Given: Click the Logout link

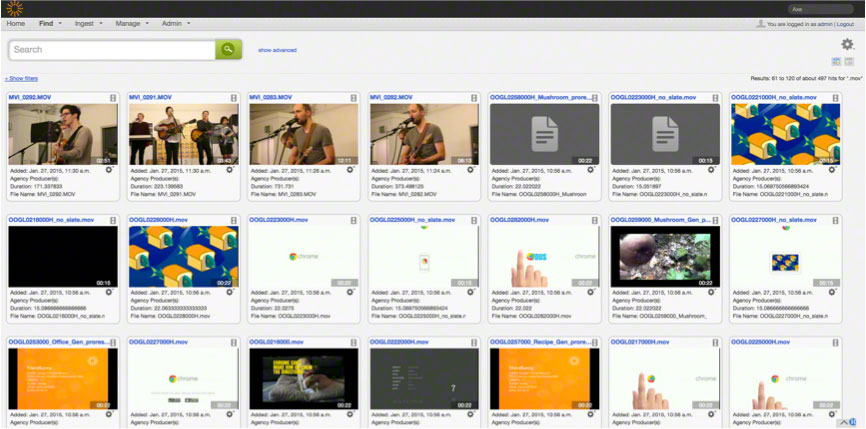Looking at the screenshot, I should tap(846, 24).
